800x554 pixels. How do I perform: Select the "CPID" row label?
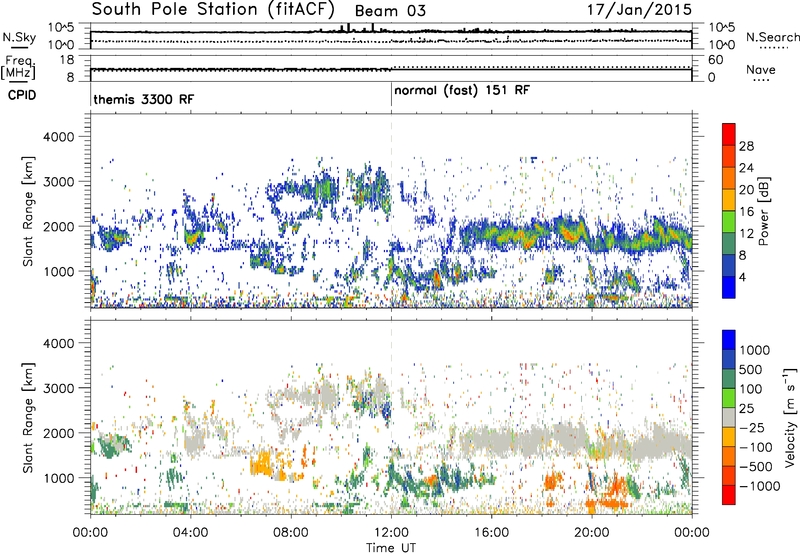pos(22,95)
